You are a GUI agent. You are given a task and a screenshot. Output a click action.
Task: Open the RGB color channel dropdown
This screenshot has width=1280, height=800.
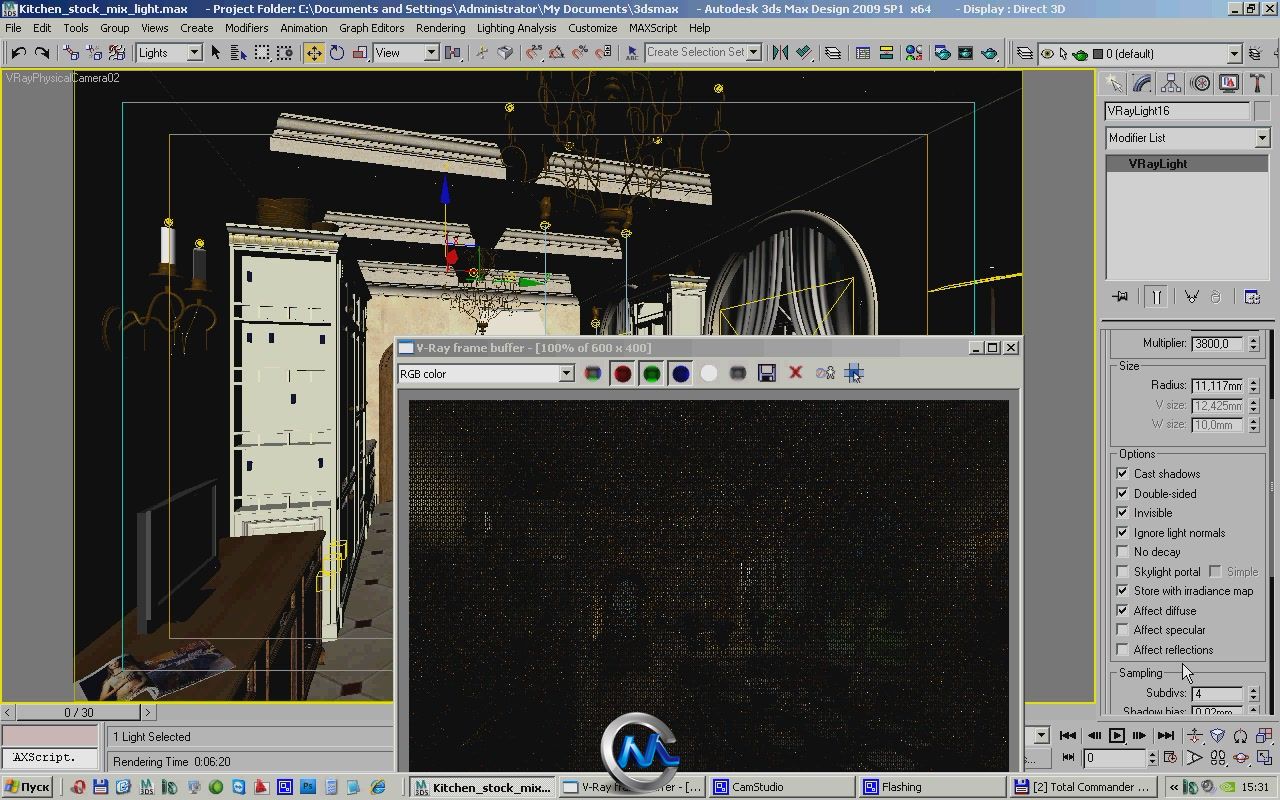(x=485, y=374)
